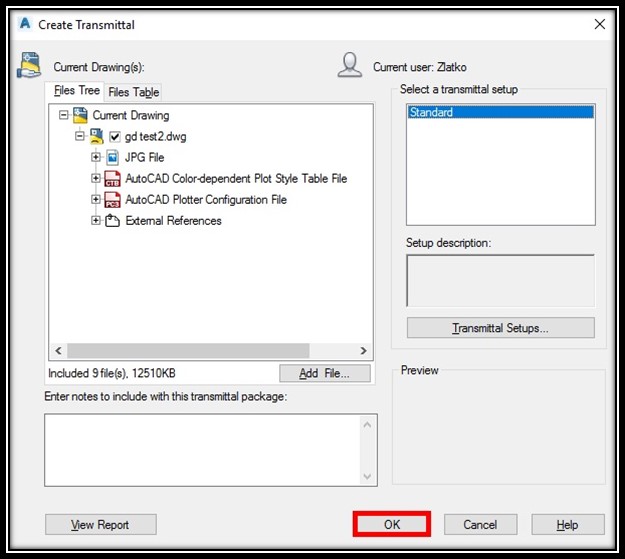This screenshot has width=625, height=559.
Task: Expand the External References node
Action: (96, 220)
